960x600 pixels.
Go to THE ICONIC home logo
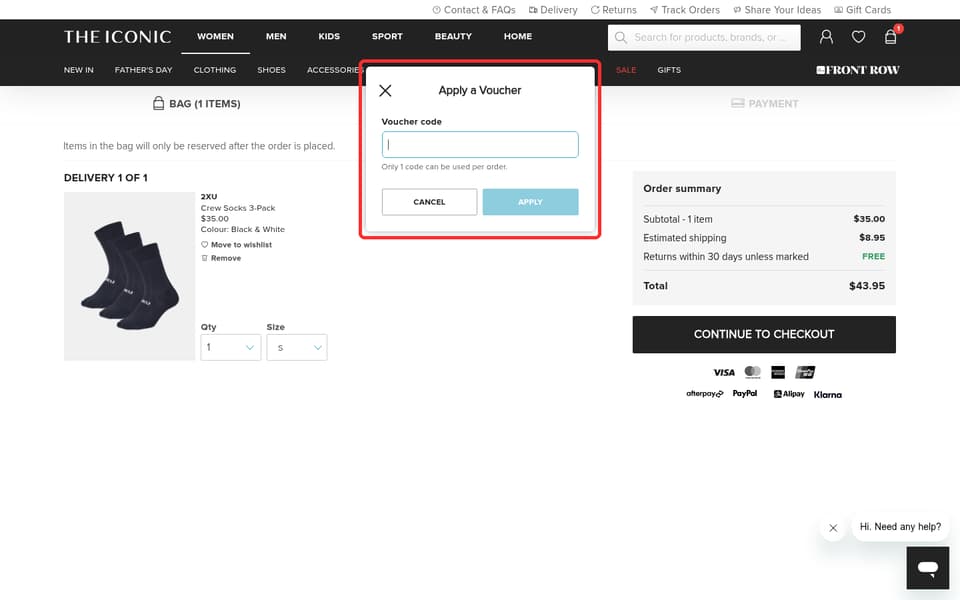pyautogui.click(x=118, y=37)
